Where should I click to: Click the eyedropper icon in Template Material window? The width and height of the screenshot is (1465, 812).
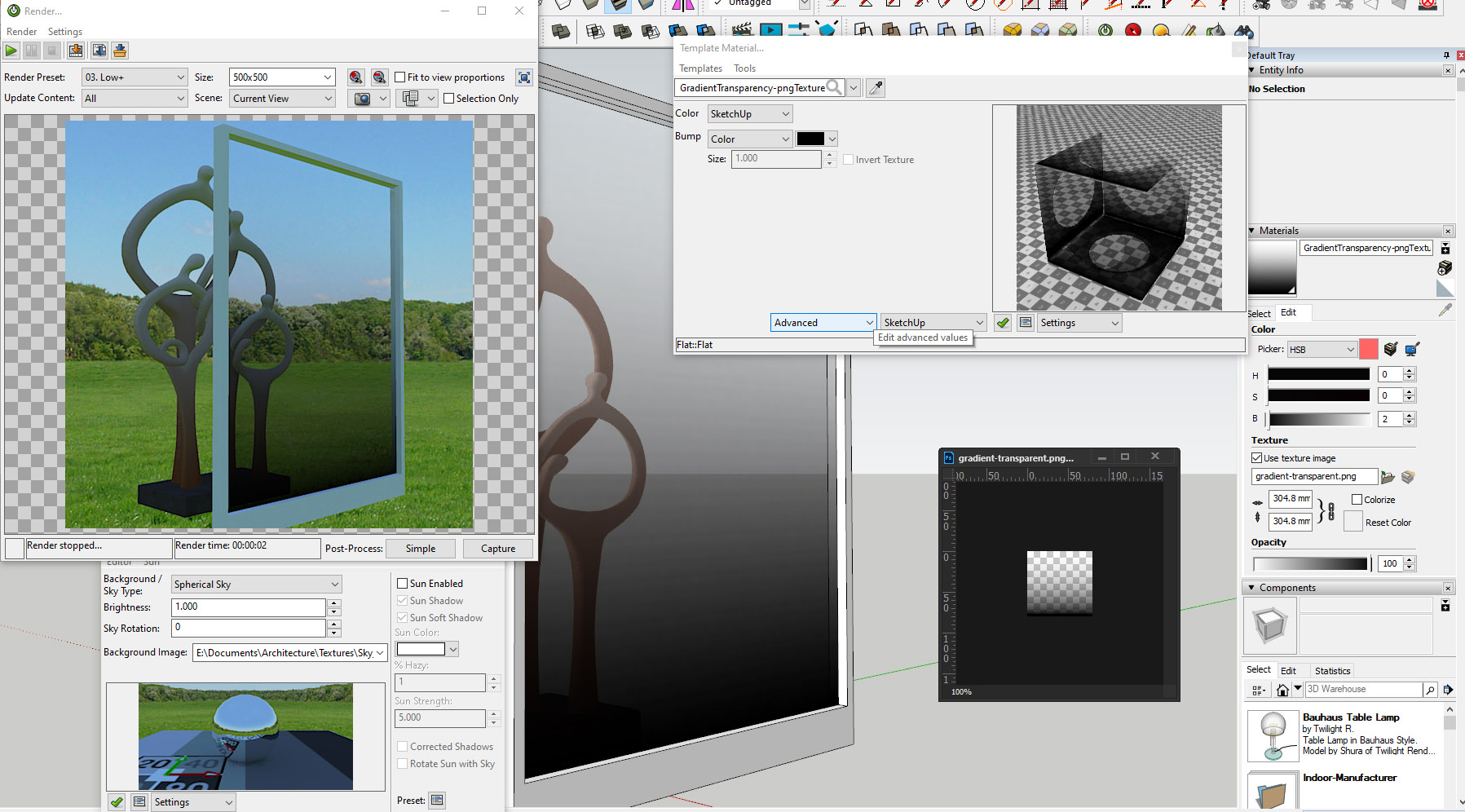click(x=876, y=87)
